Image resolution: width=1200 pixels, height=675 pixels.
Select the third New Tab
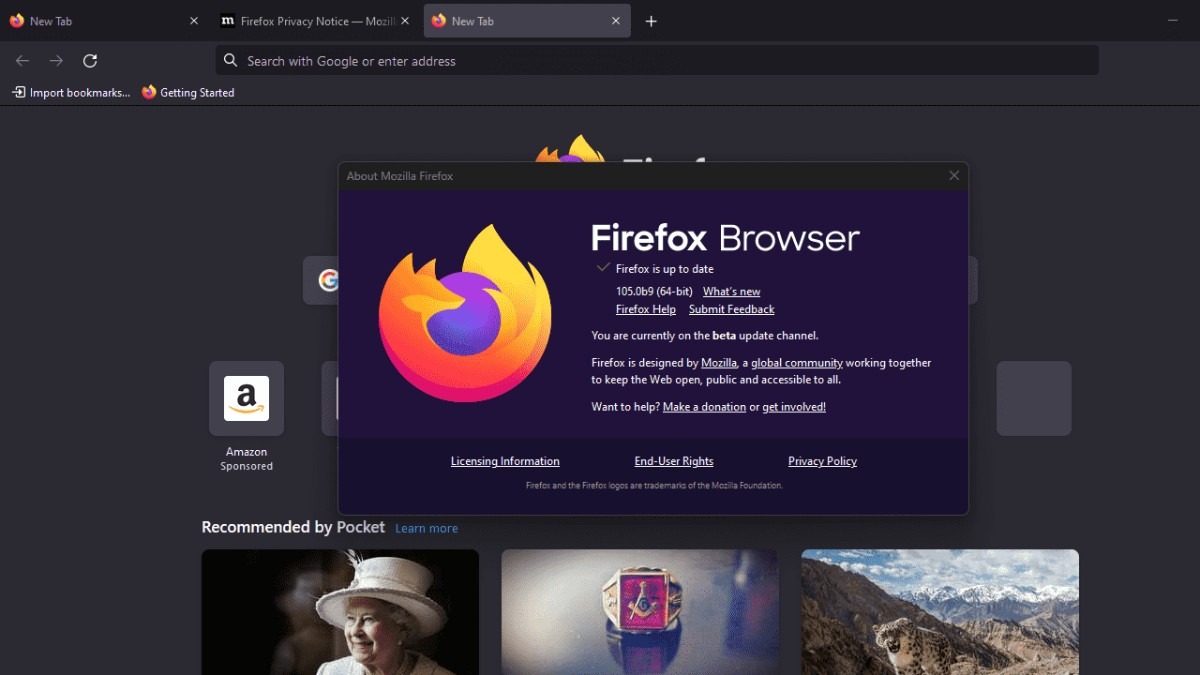pyautogui.click(x=527, y=21)
